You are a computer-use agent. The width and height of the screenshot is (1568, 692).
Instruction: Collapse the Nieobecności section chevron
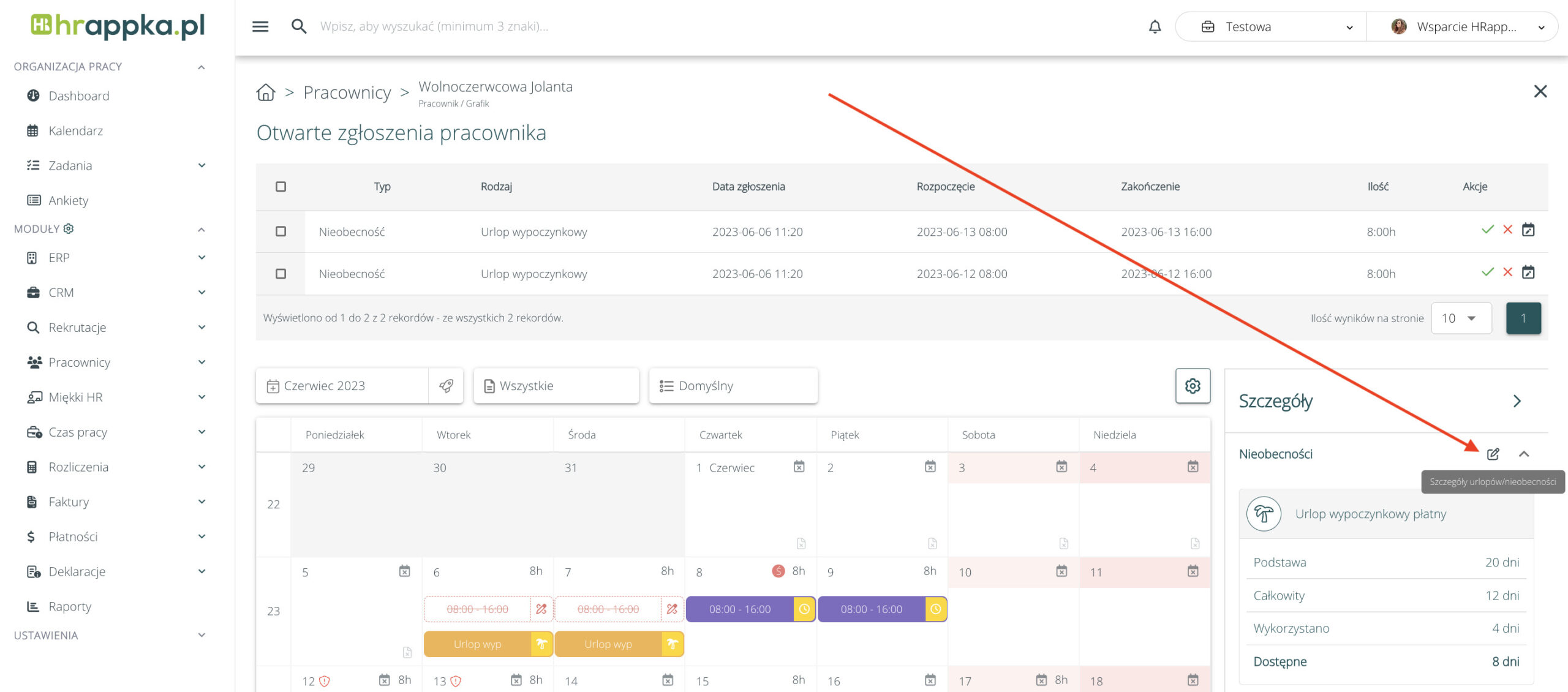1524,454
